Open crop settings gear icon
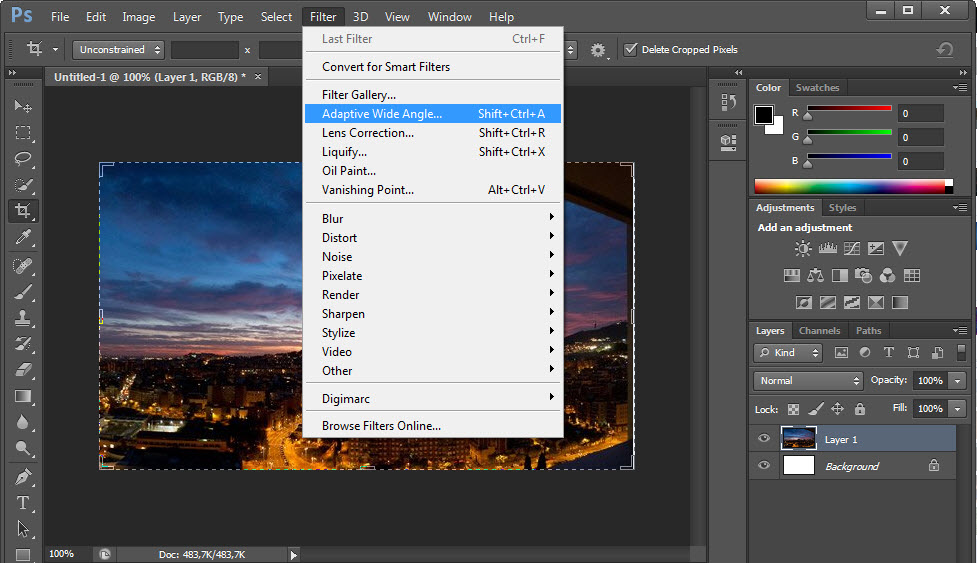 (x=598, y=50)
